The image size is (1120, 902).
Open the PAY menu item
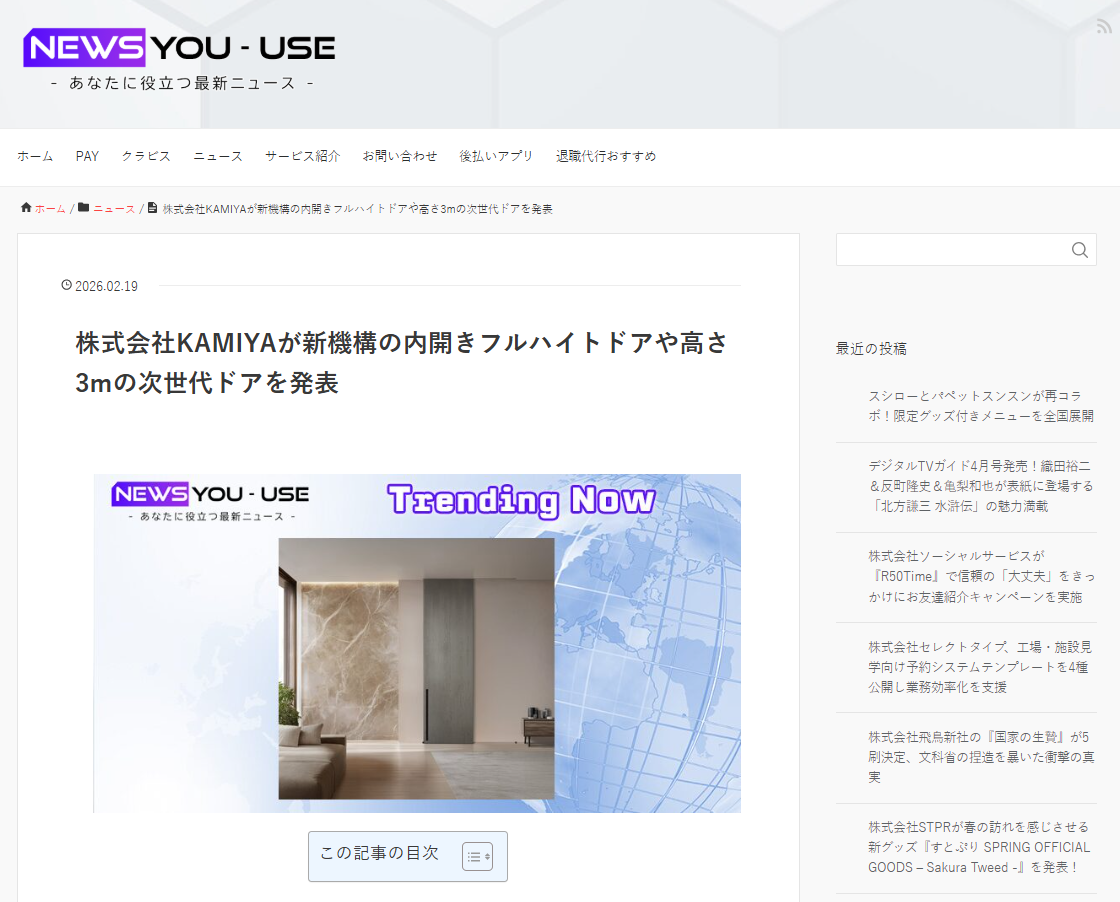point(87,156)
